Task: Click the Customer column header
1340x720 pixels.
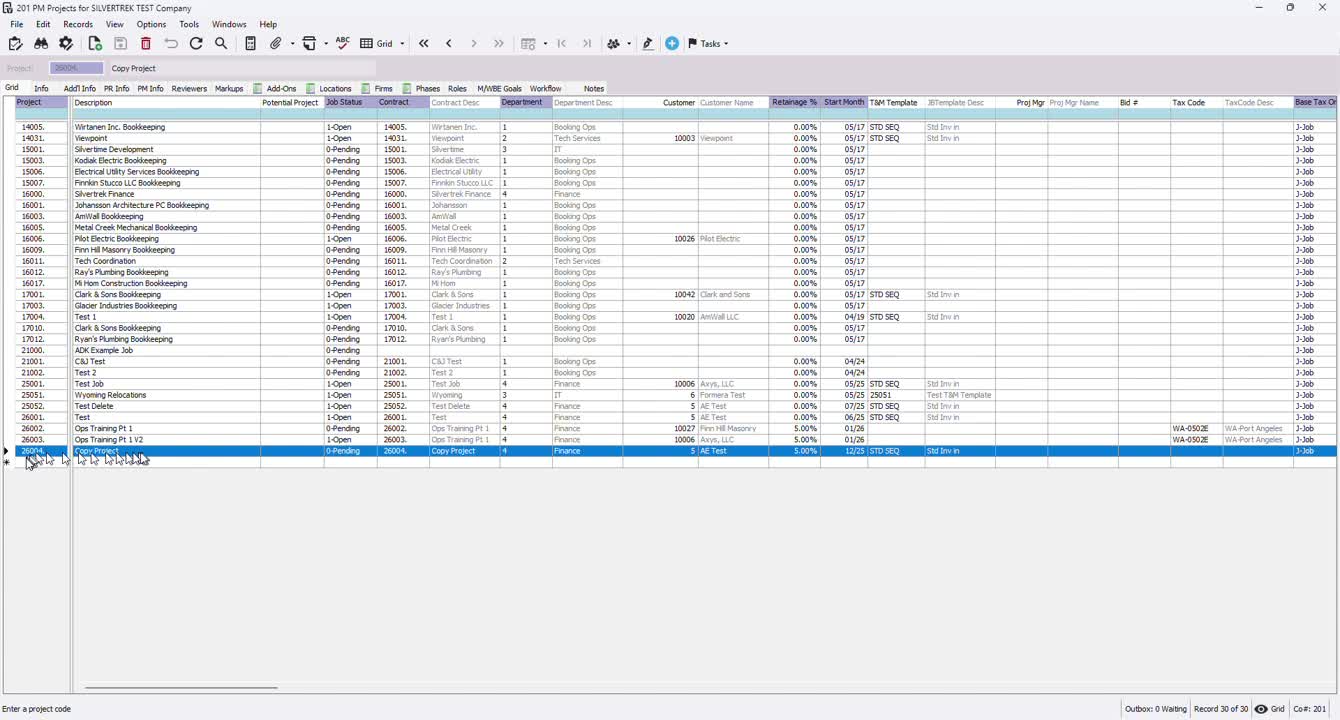Action: pyautogui.click(x=660, y=103)
